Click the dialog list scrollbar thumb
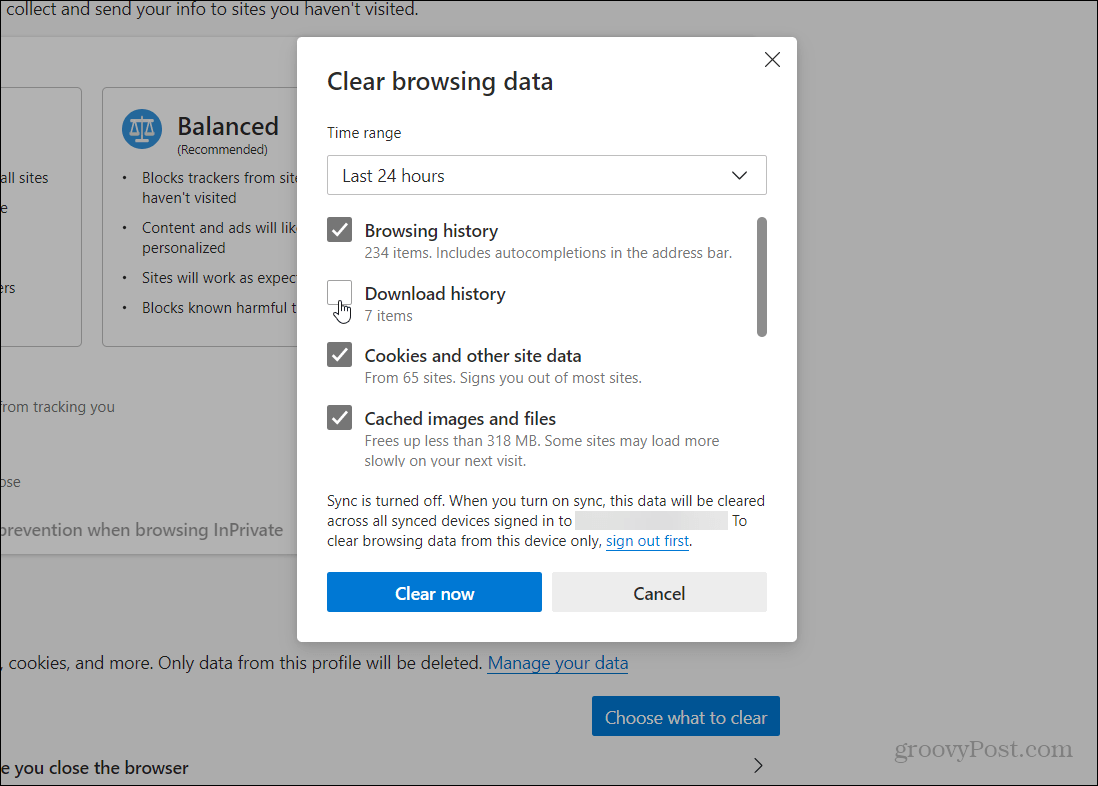 point(762,277)
